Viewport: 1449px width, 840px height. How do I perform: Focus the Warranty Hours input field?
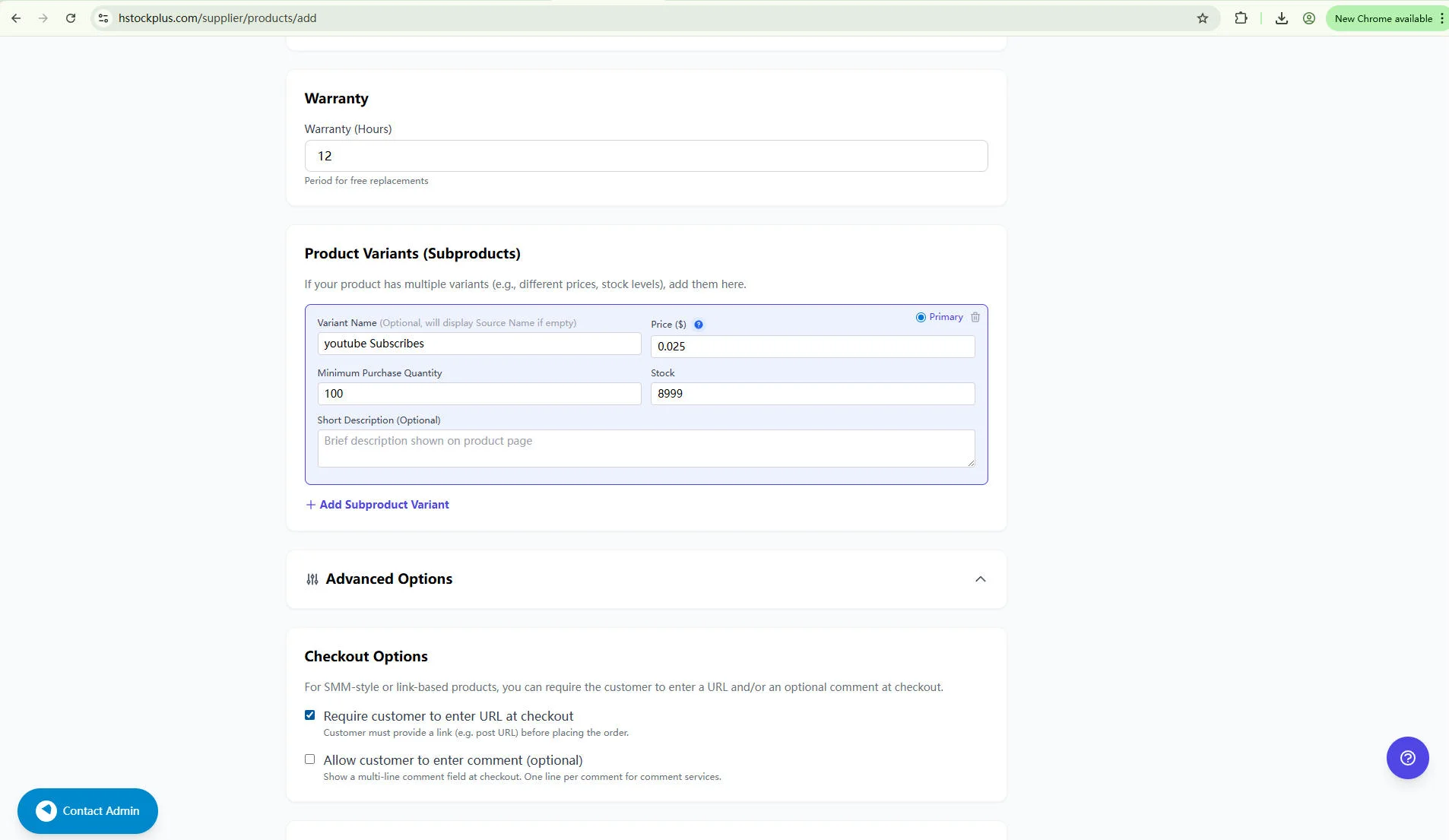[645, 156]
